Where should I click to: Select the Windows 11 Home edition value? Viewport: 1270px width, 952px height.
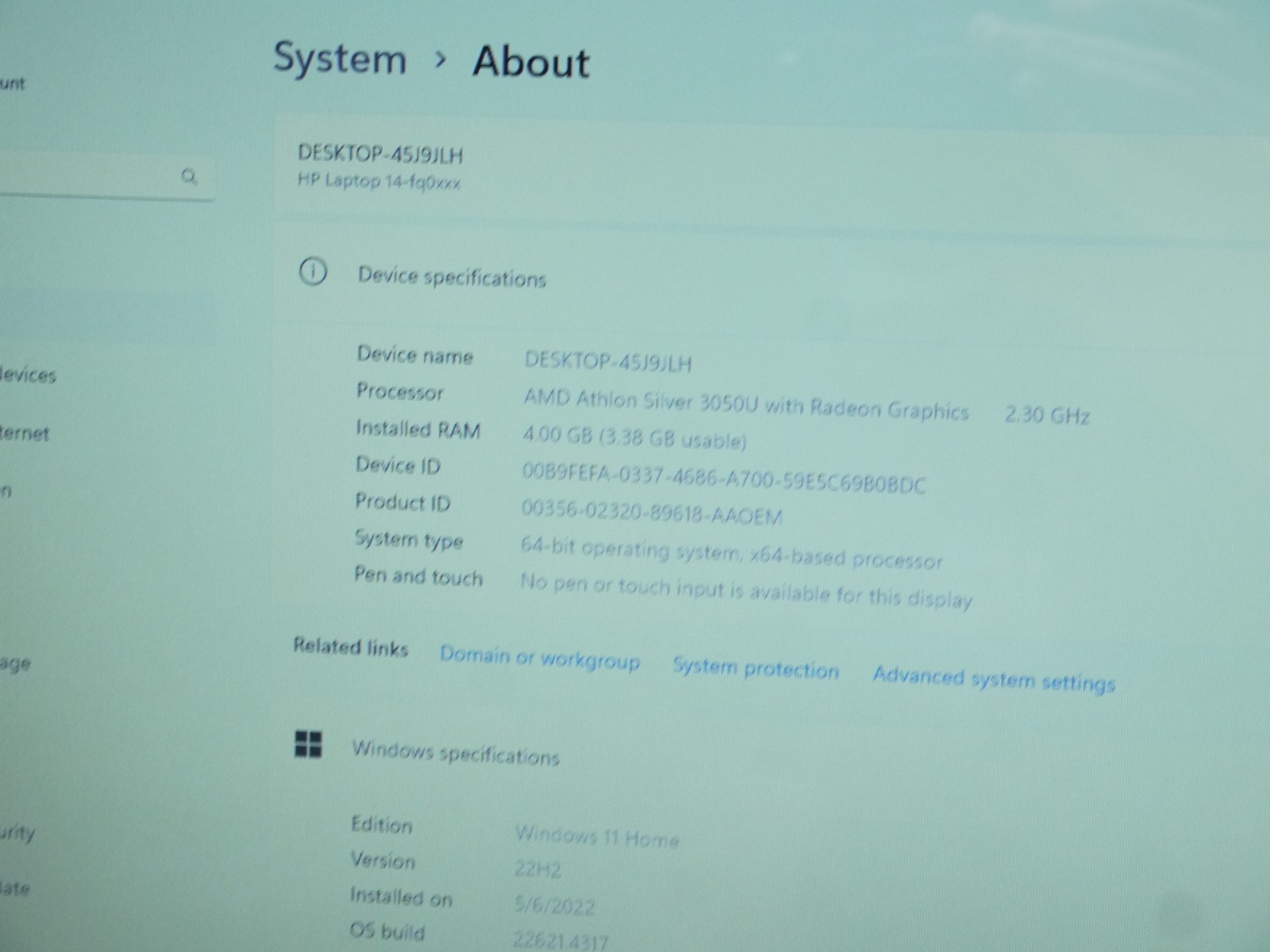coord(597,836)
